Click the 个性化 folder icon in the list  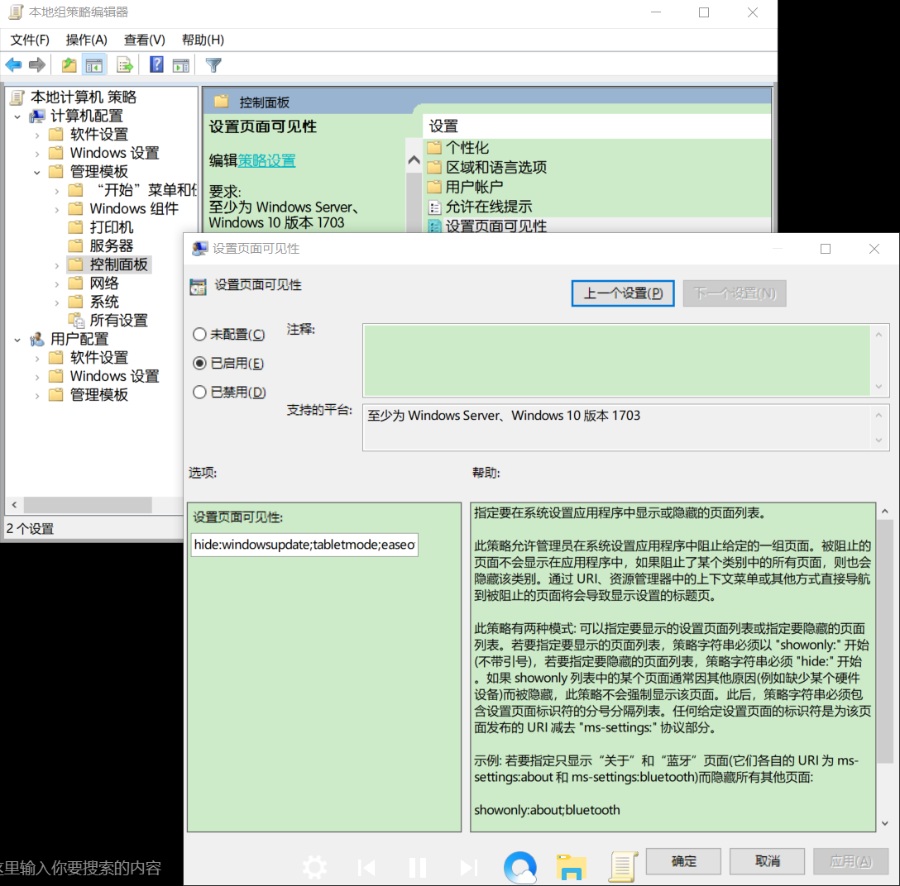tap(435, 147)
